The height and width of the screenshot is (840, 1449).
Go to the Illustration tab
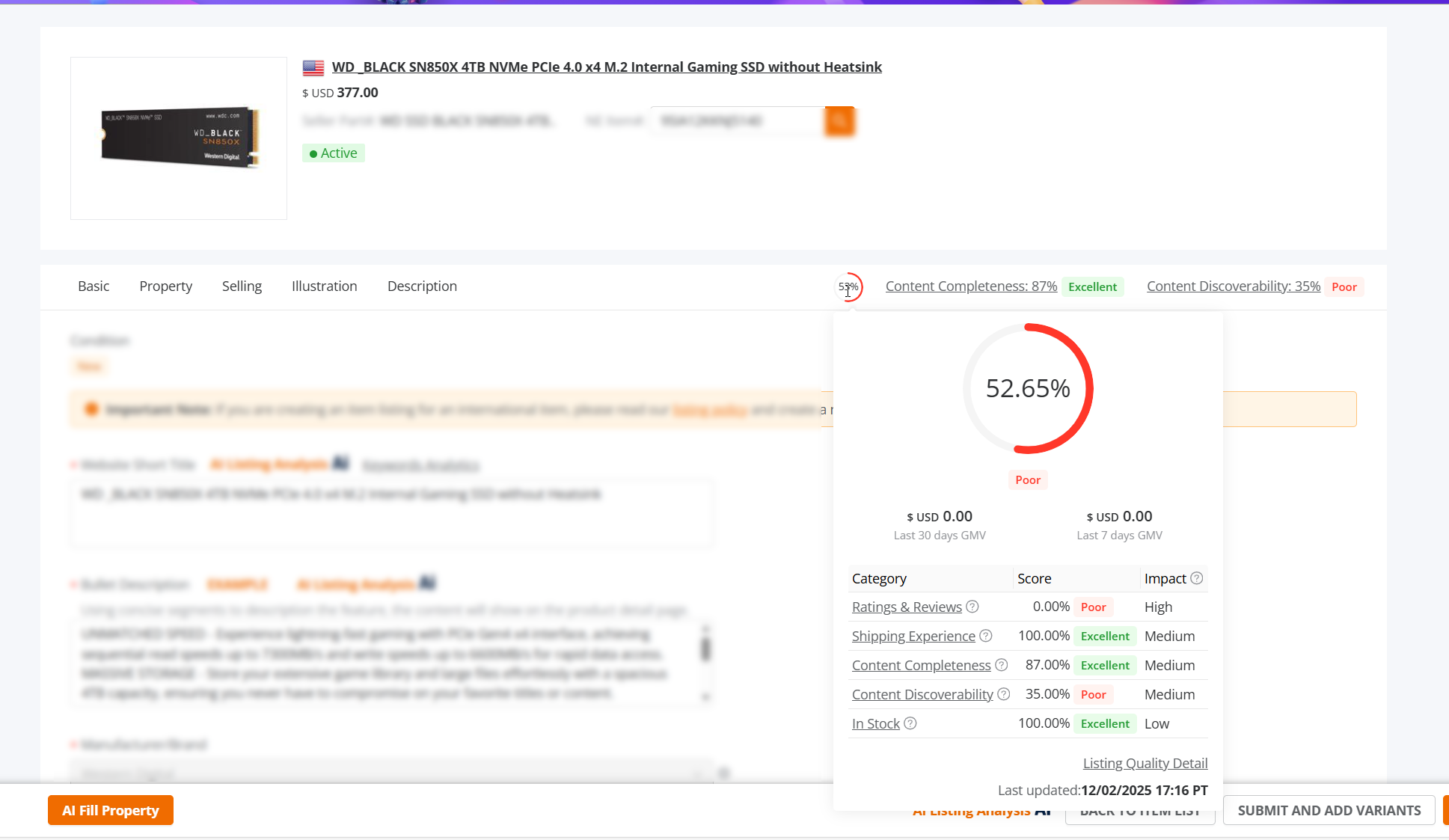point(324,286)
